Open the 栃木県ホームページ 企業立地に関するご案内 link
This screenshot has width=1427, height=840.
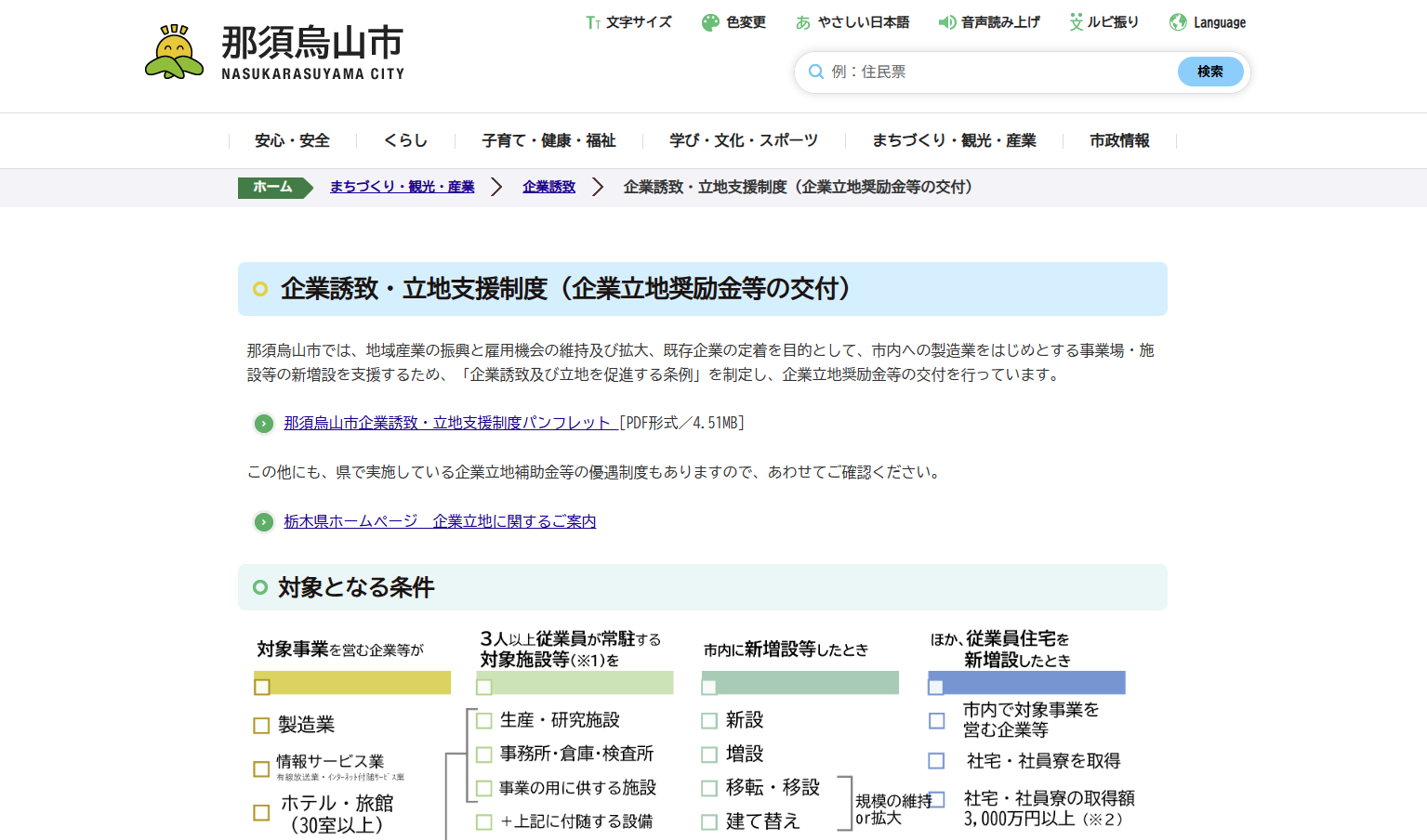point(440,521)
